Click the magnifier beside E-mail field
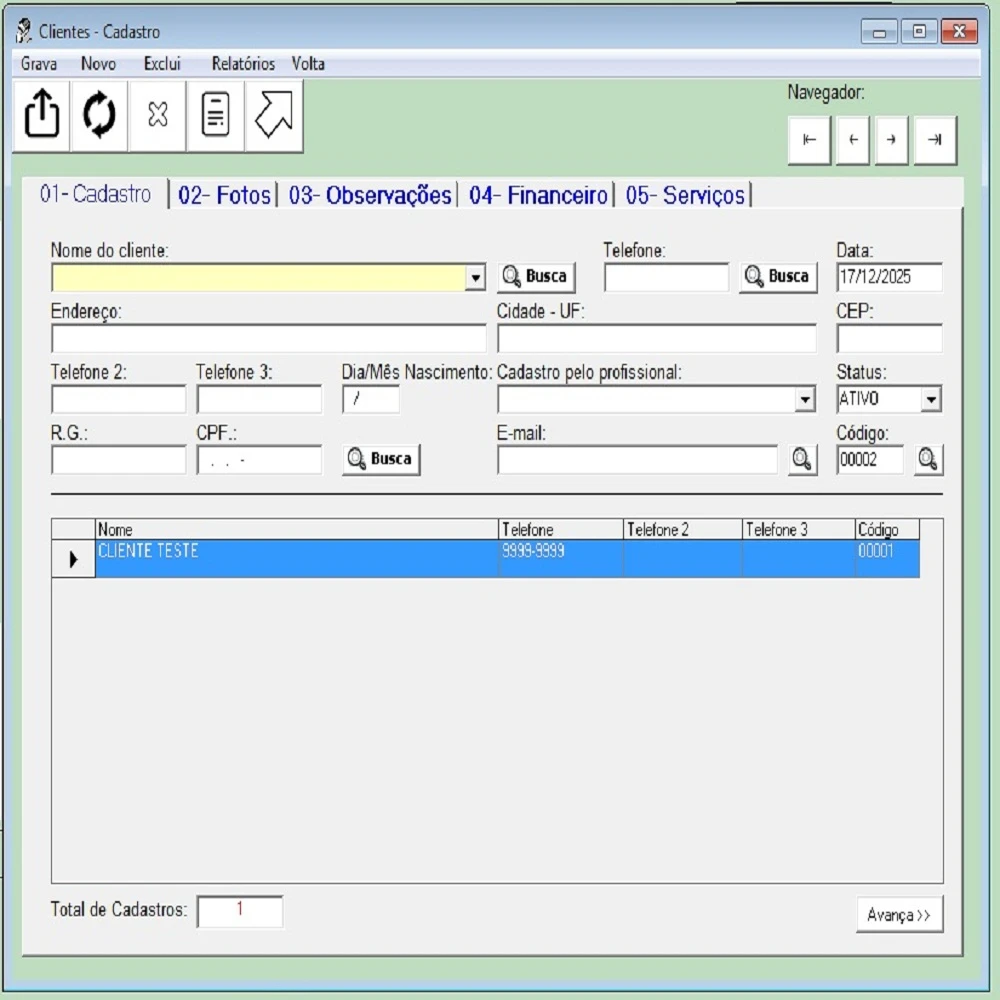The width and height of the screenshot is (1000, 1000). click(x=802, y=459)
